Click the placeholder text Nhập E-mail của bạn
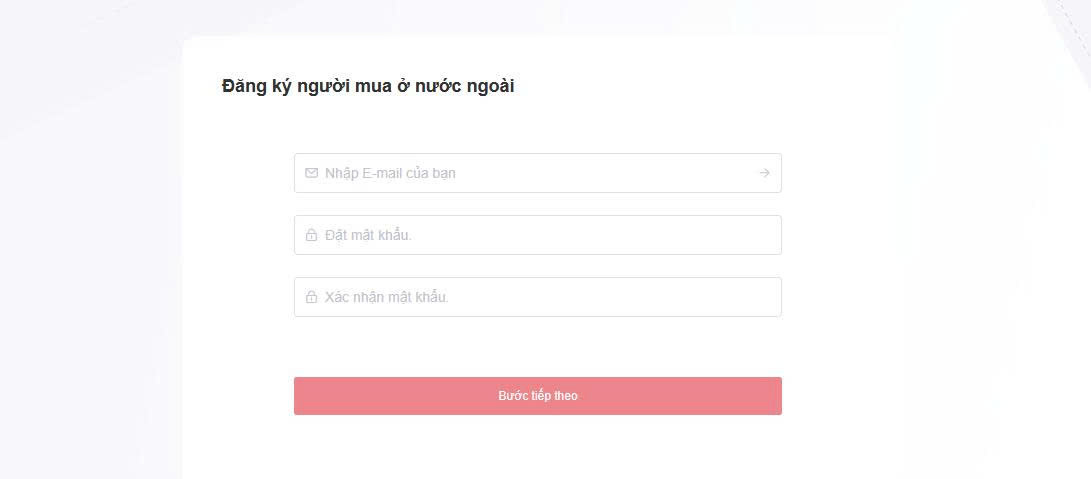 (x=390, y=173)
